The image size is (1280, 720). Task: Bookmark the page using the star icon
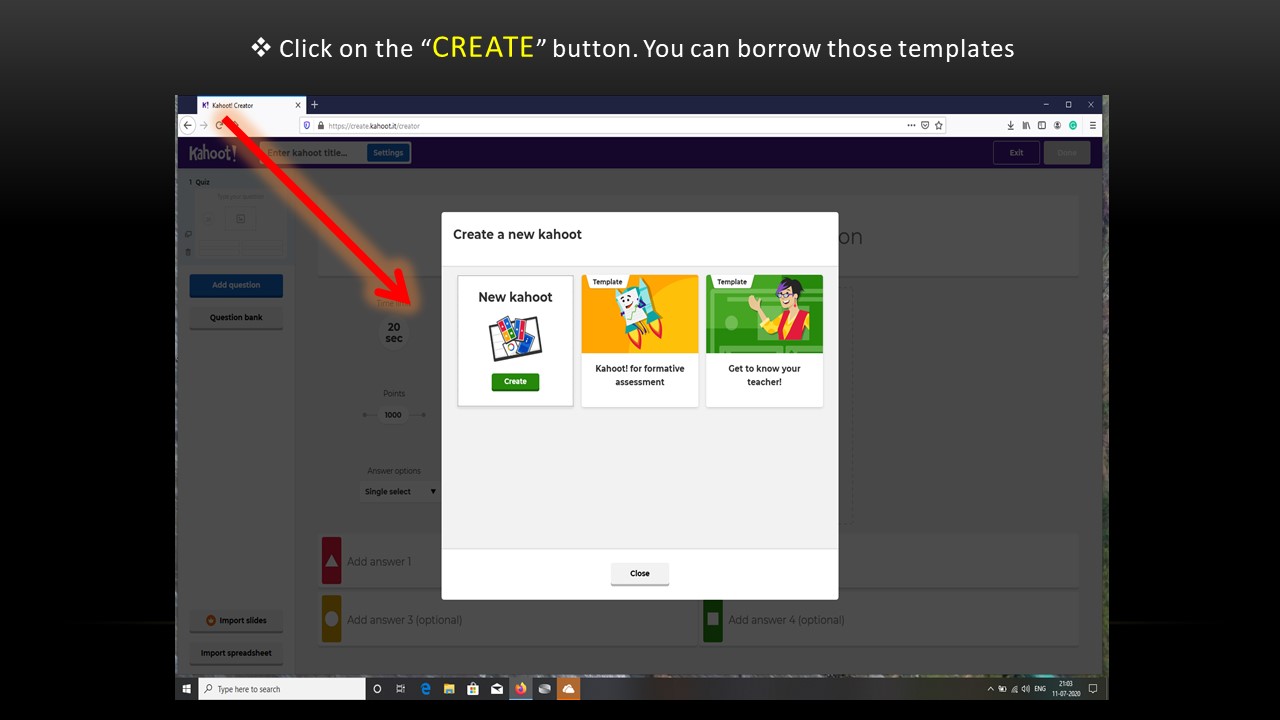[x=939, y=125]
